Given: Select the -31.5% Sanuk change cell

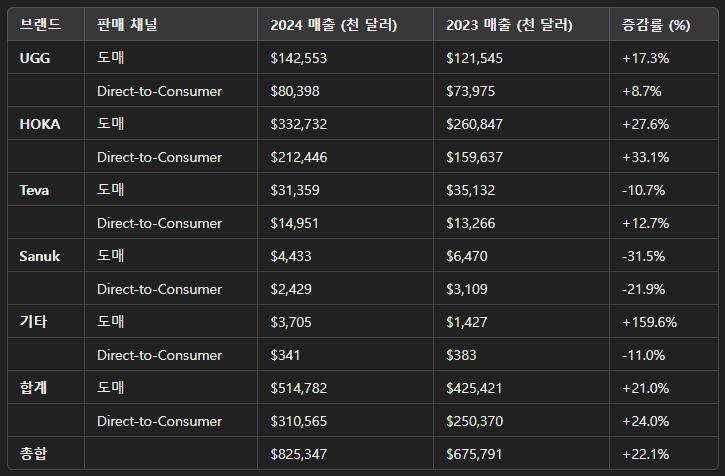Looking at the screenshot, I should [x=643, y=256].
